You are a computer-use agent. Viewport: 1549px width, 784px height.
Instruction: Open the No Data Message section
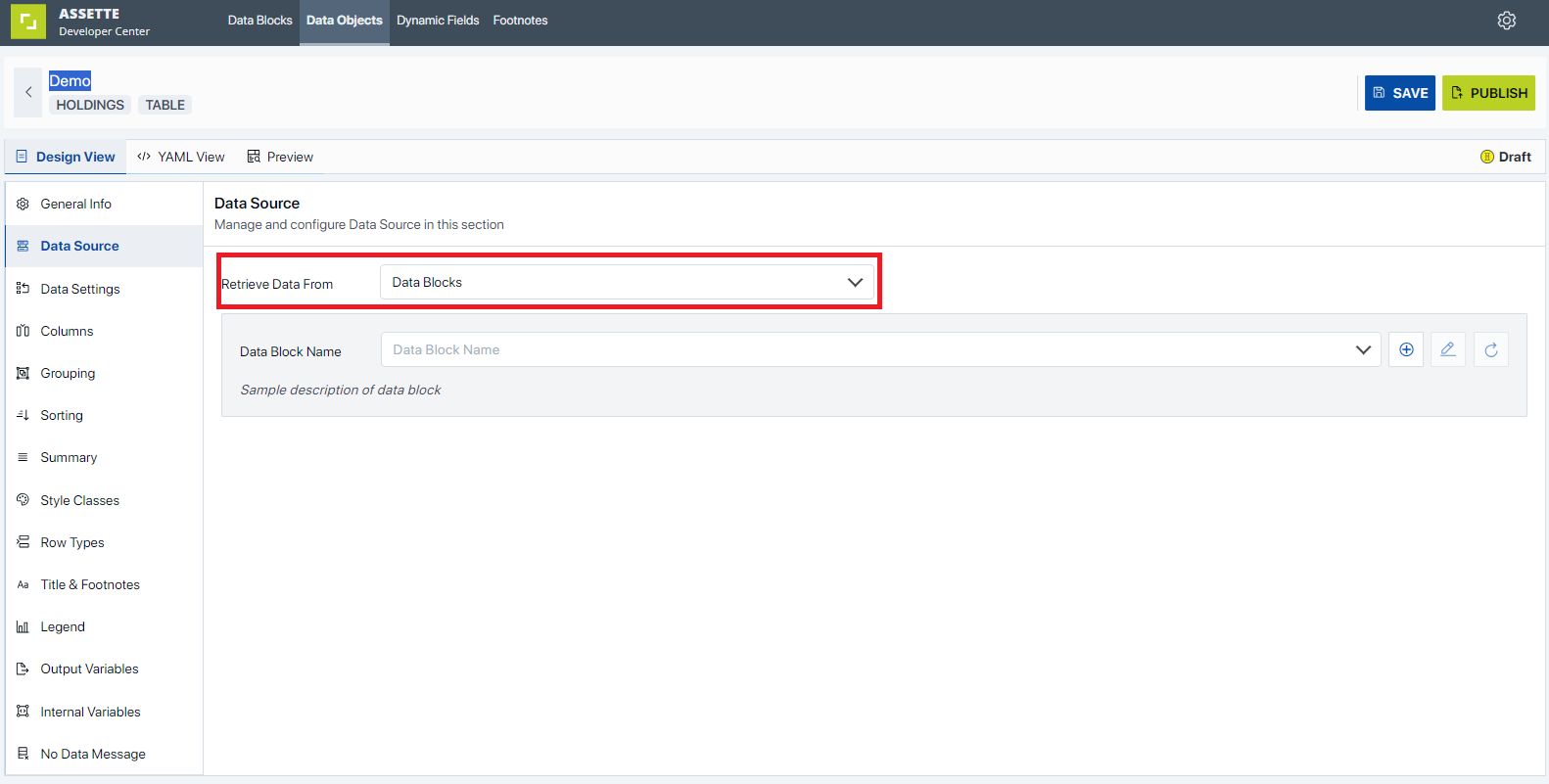(x=104, y=754)
